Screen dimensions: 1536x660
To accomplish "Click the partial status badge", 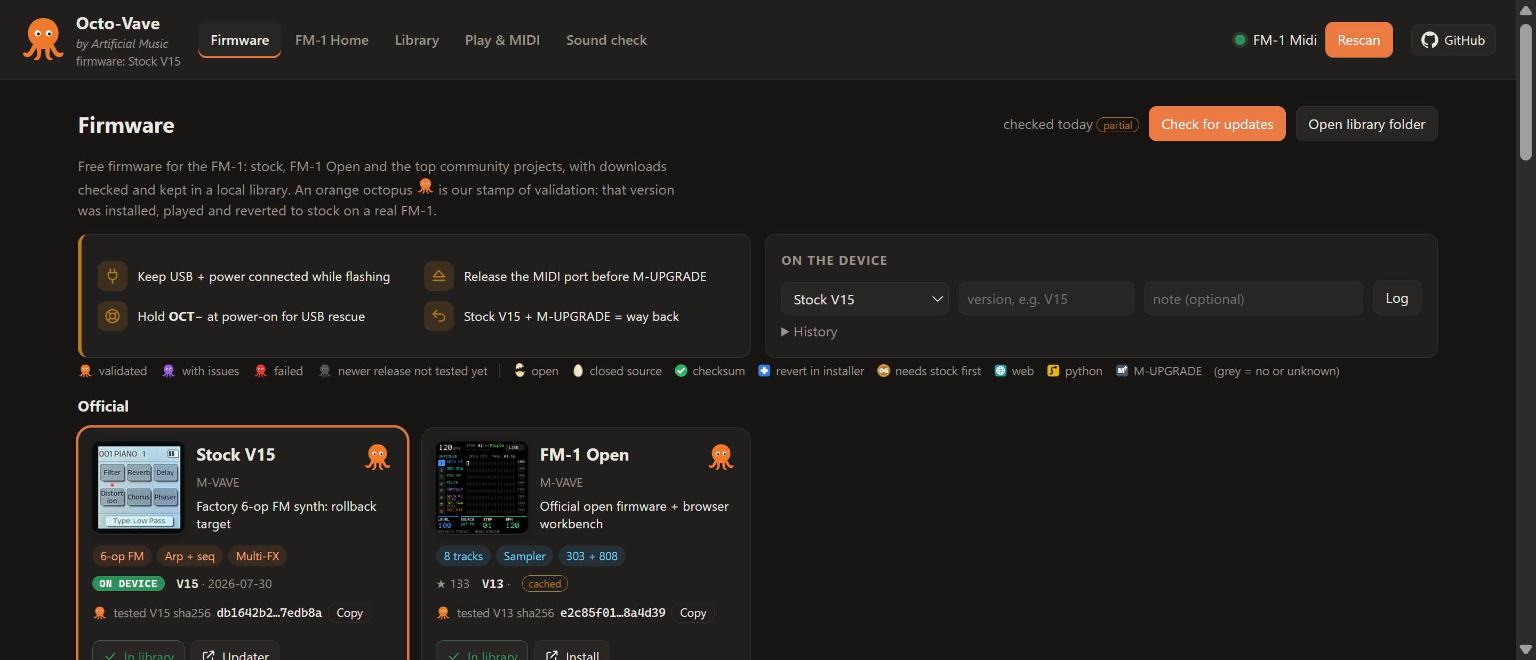I will pos(1118,125).
